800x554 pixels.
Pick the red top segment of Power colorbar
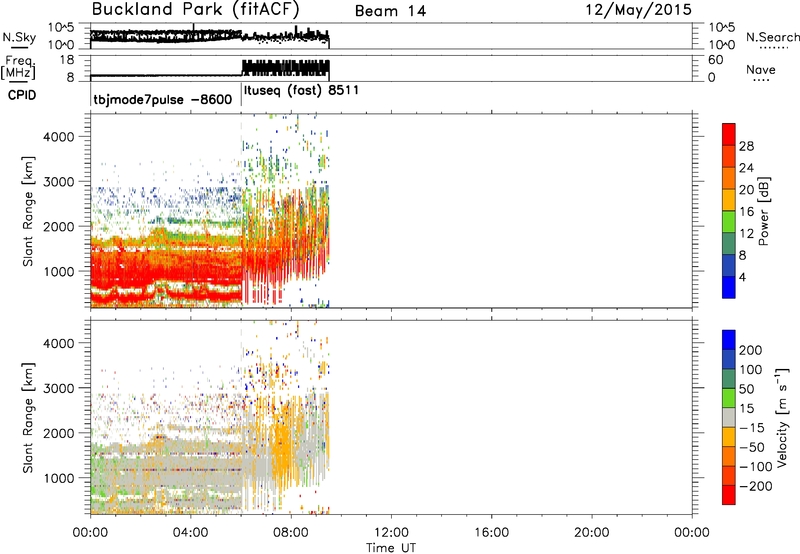[729, 135]
